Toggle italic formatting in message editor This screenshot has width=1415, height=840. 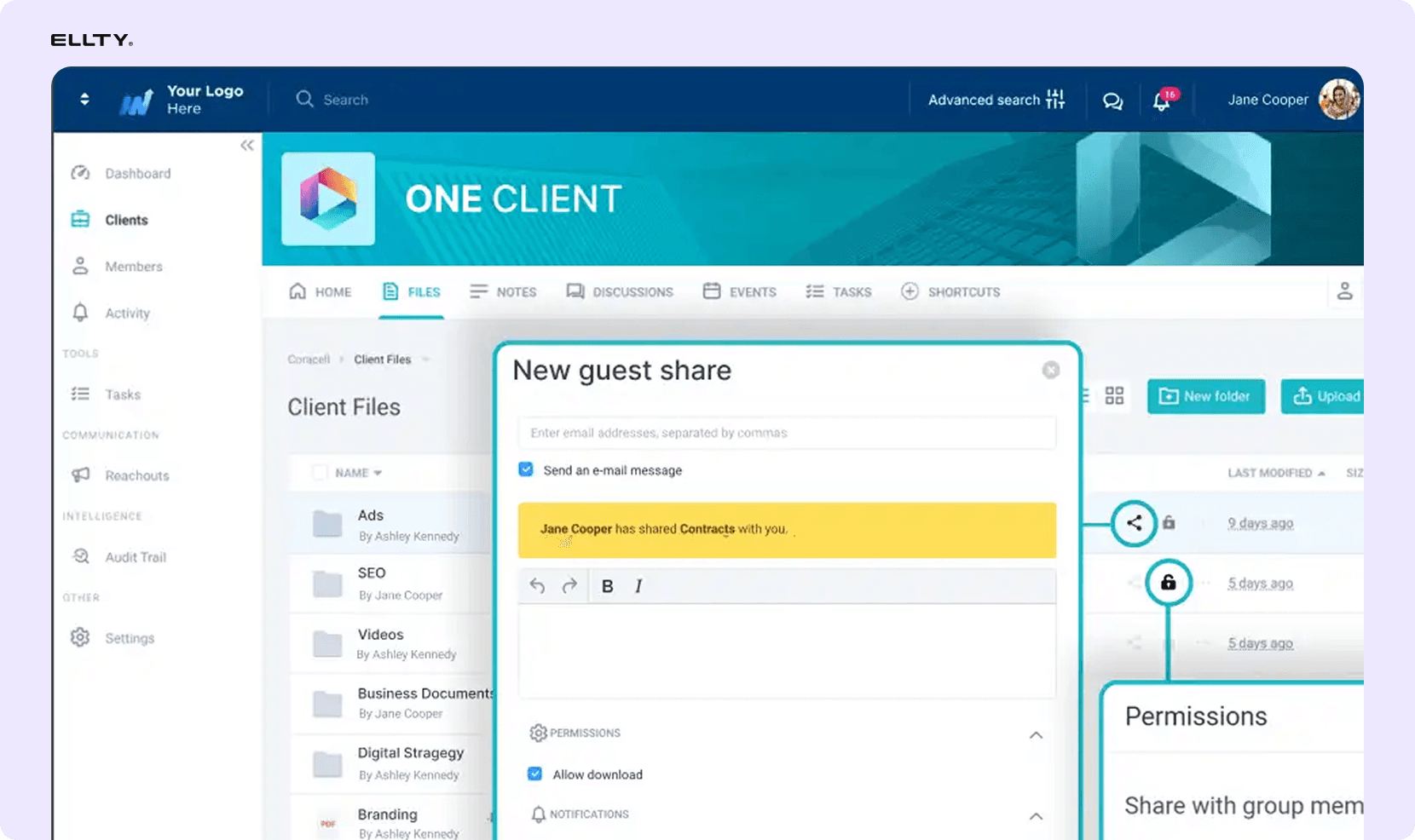click(x=638, y=586)
